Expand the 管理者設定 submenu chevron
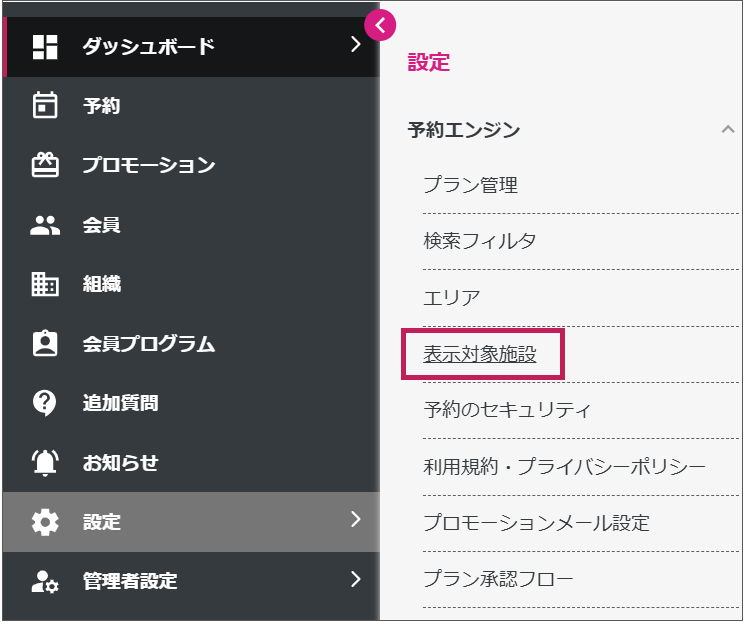 click(356, 578)
